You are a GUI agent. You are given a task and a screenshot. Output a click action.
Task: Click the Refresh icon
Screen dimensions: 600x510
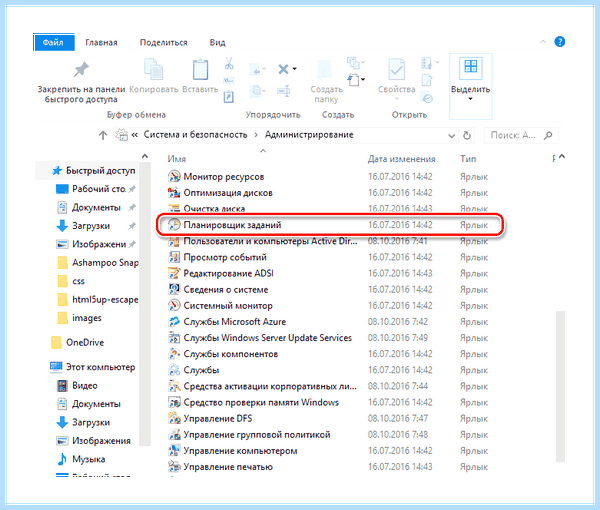[467, 135]
